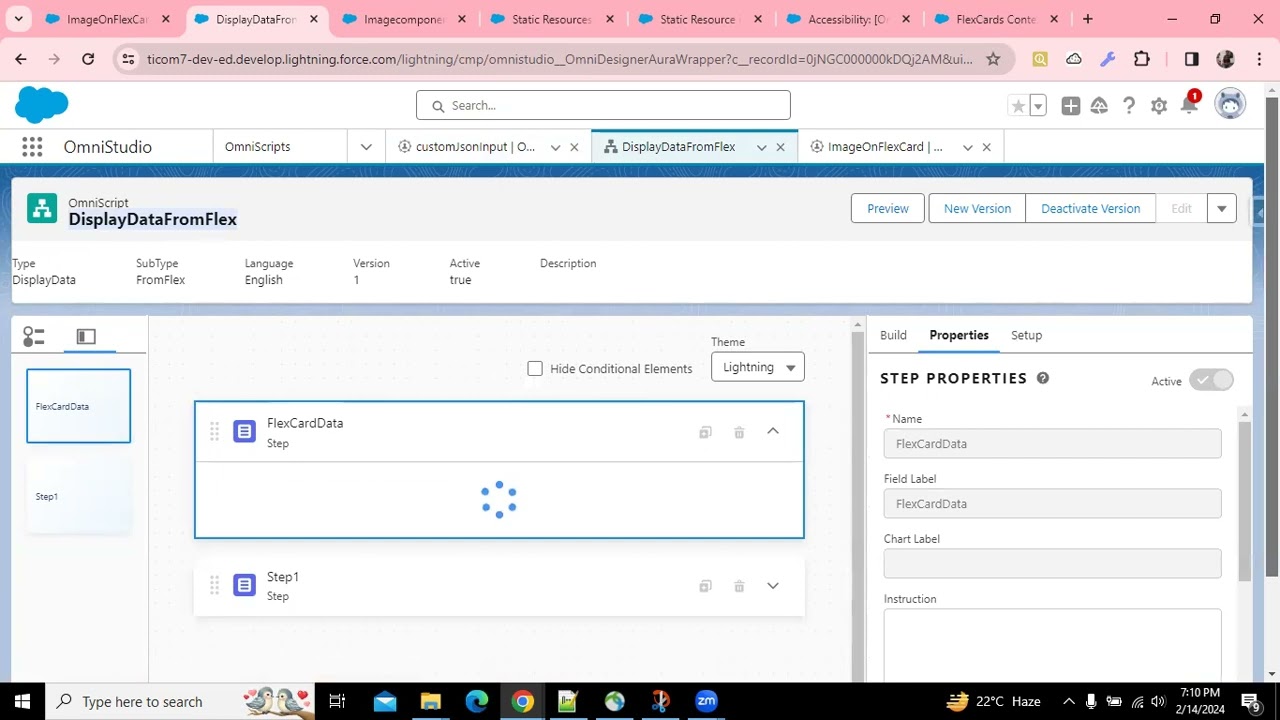Click the Field Label input

coord(1052,504)
